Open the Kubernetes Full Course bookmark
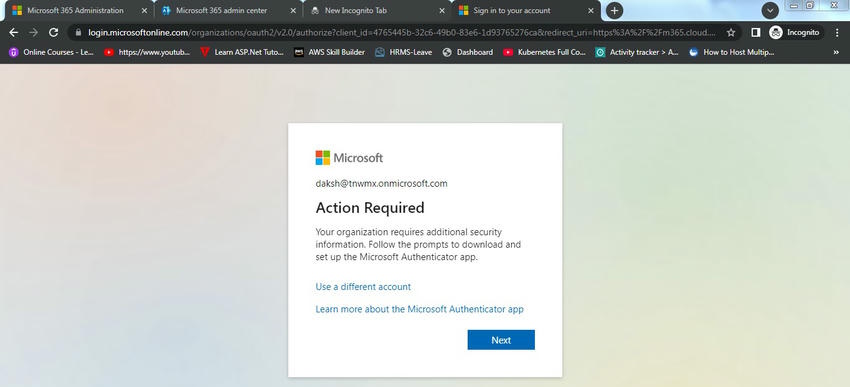Screen dimensions: 850x387 545,53
